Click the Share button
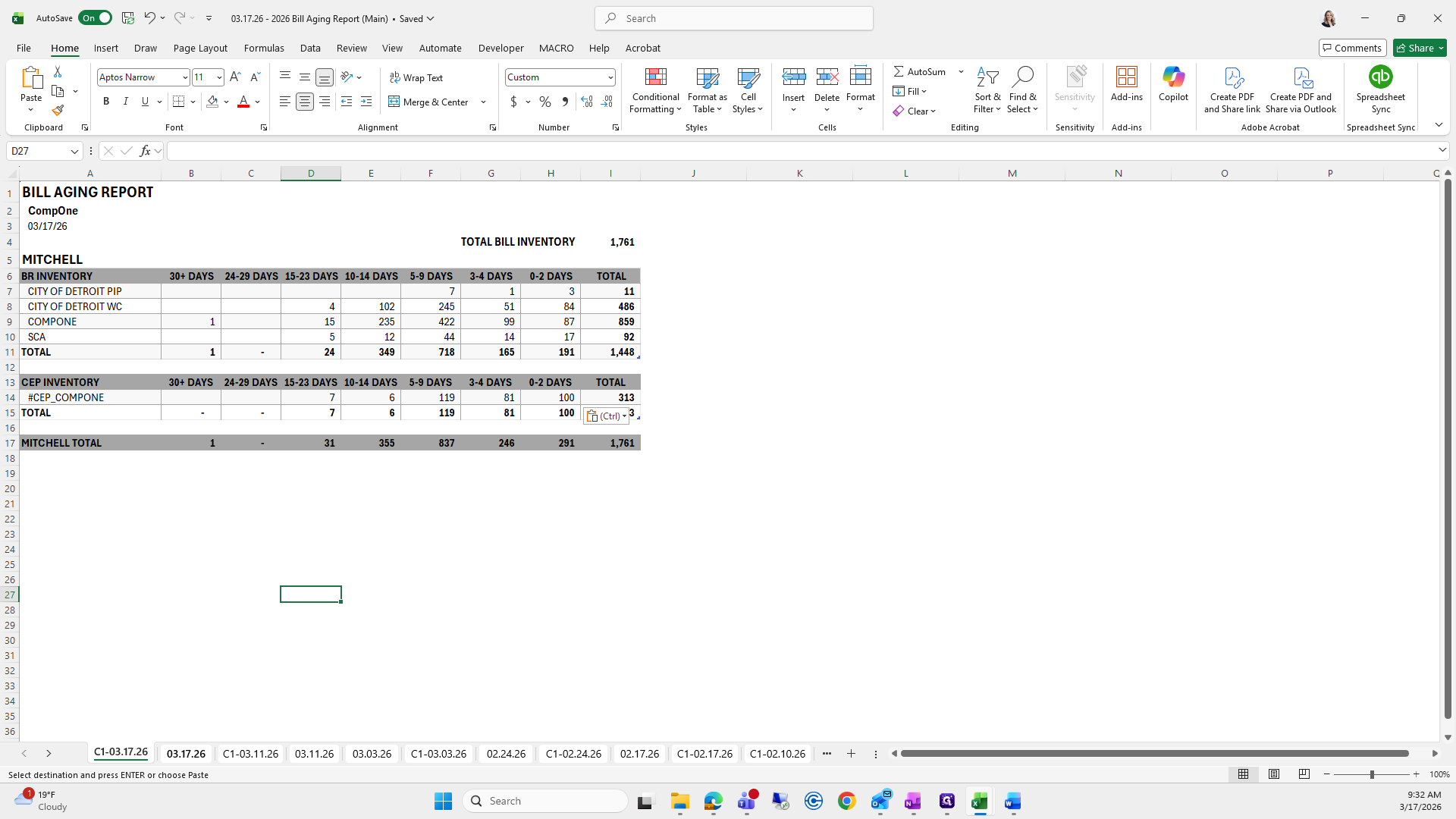Viewport: 1456px width, 819px height. pyautogui.click(x=1415, y=48)
